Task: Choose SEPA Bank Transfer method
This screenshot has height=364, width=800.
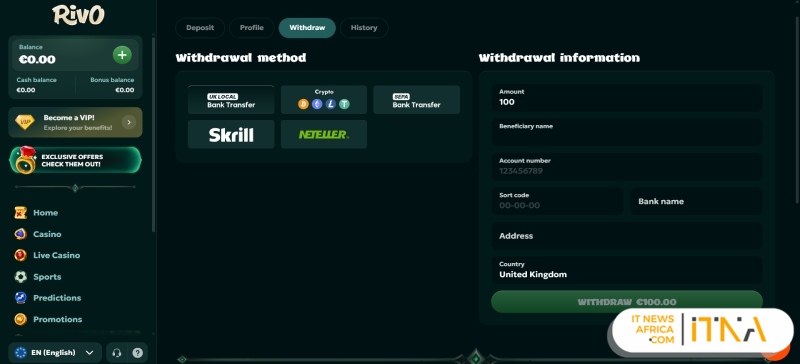Action: coord(416,100)
